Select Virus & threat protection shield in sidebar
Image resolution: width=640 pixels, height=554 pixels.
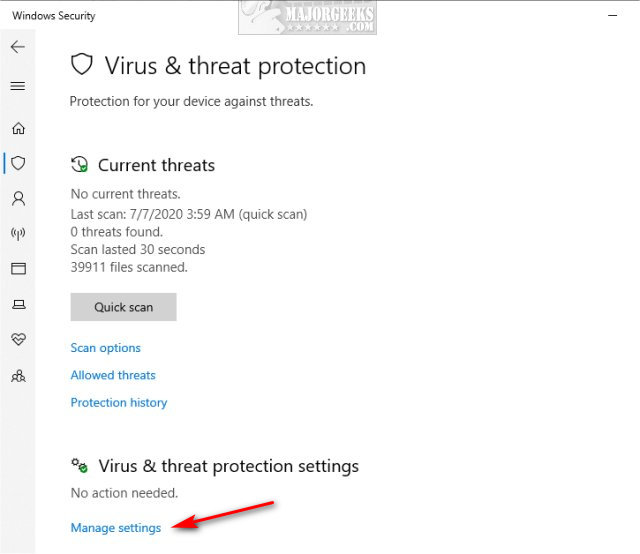pos(18,163)
